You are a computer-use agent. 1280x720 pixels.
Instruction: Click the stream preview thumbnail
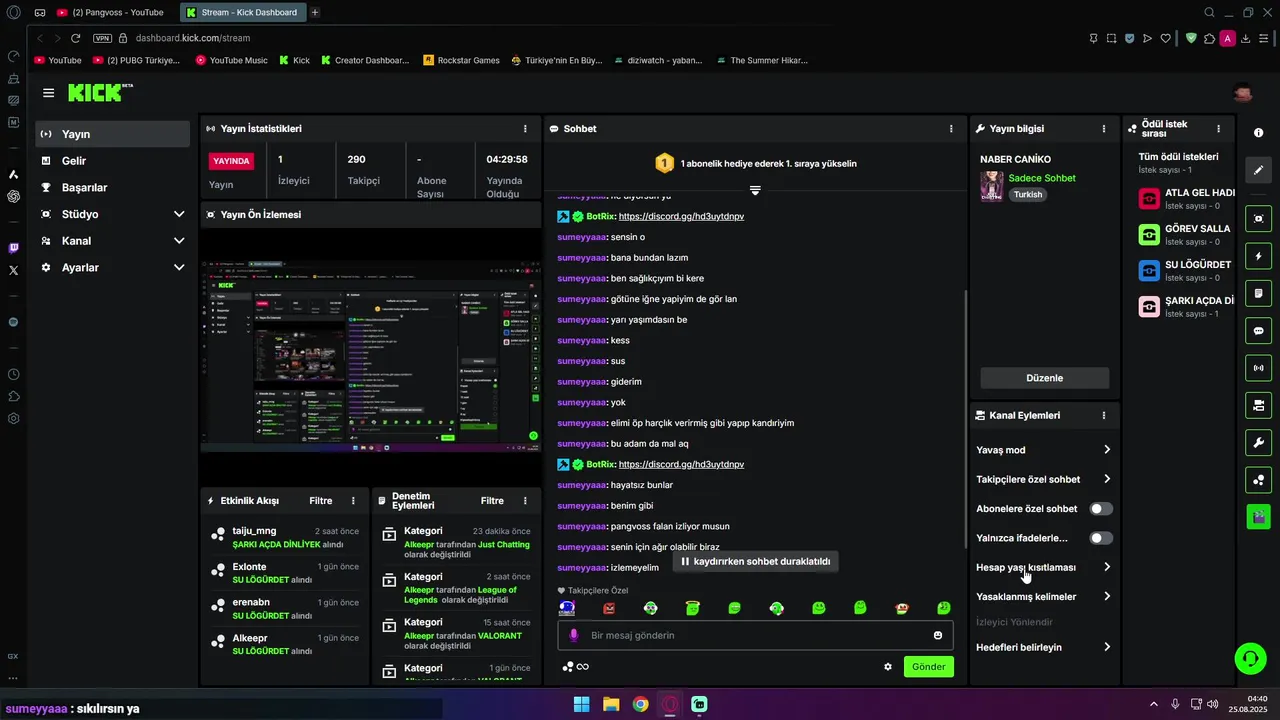coord(371,355)
